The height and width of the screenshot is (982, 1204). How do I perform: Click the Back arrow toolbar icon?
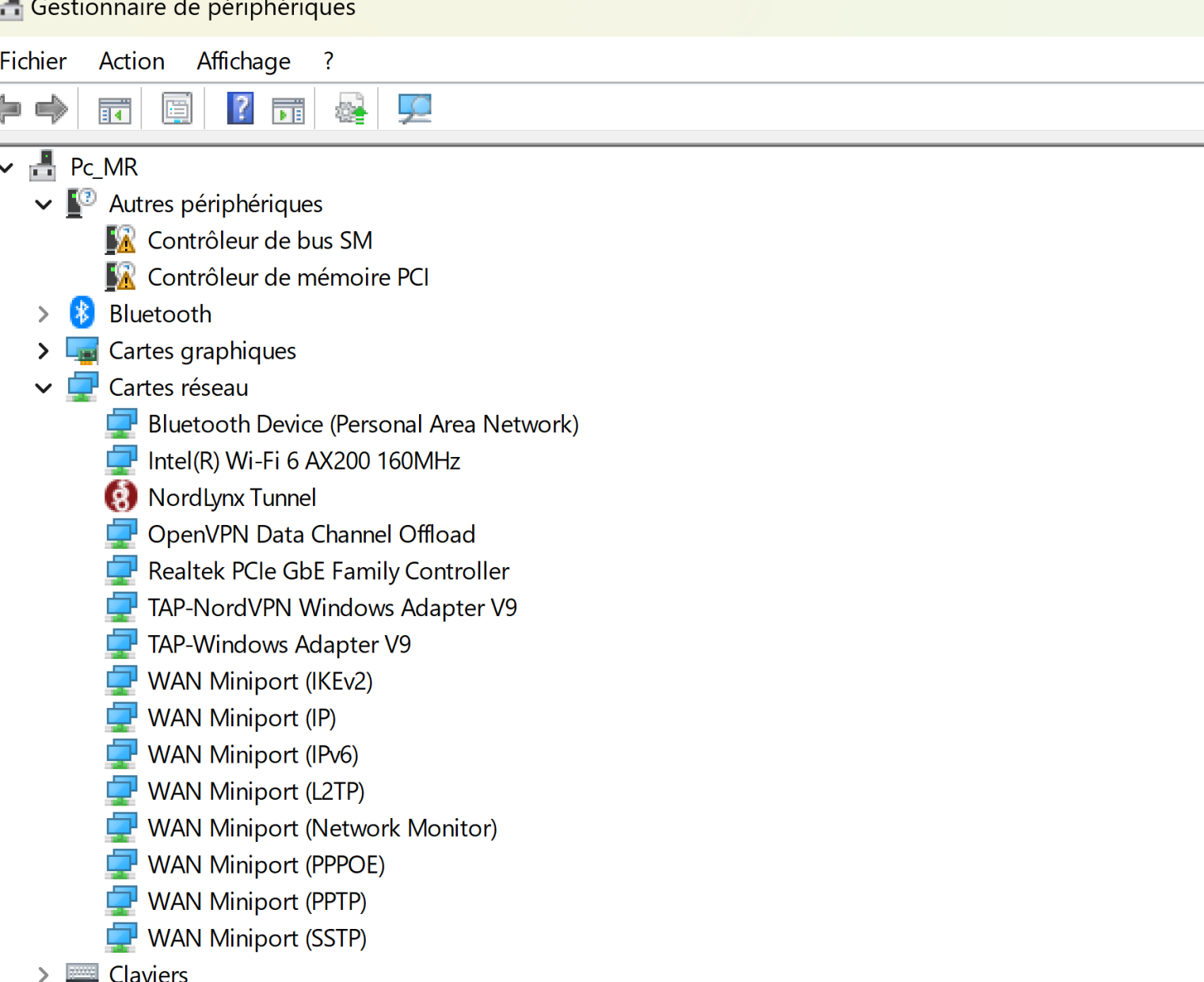(10, 108)
